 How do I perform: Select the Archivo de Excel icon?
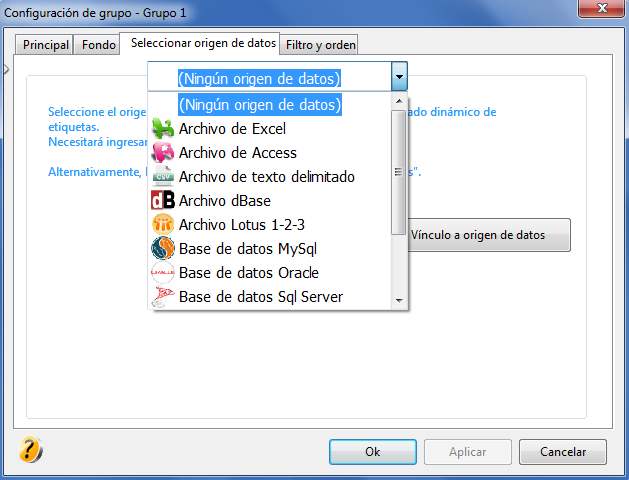click(162, 129)
